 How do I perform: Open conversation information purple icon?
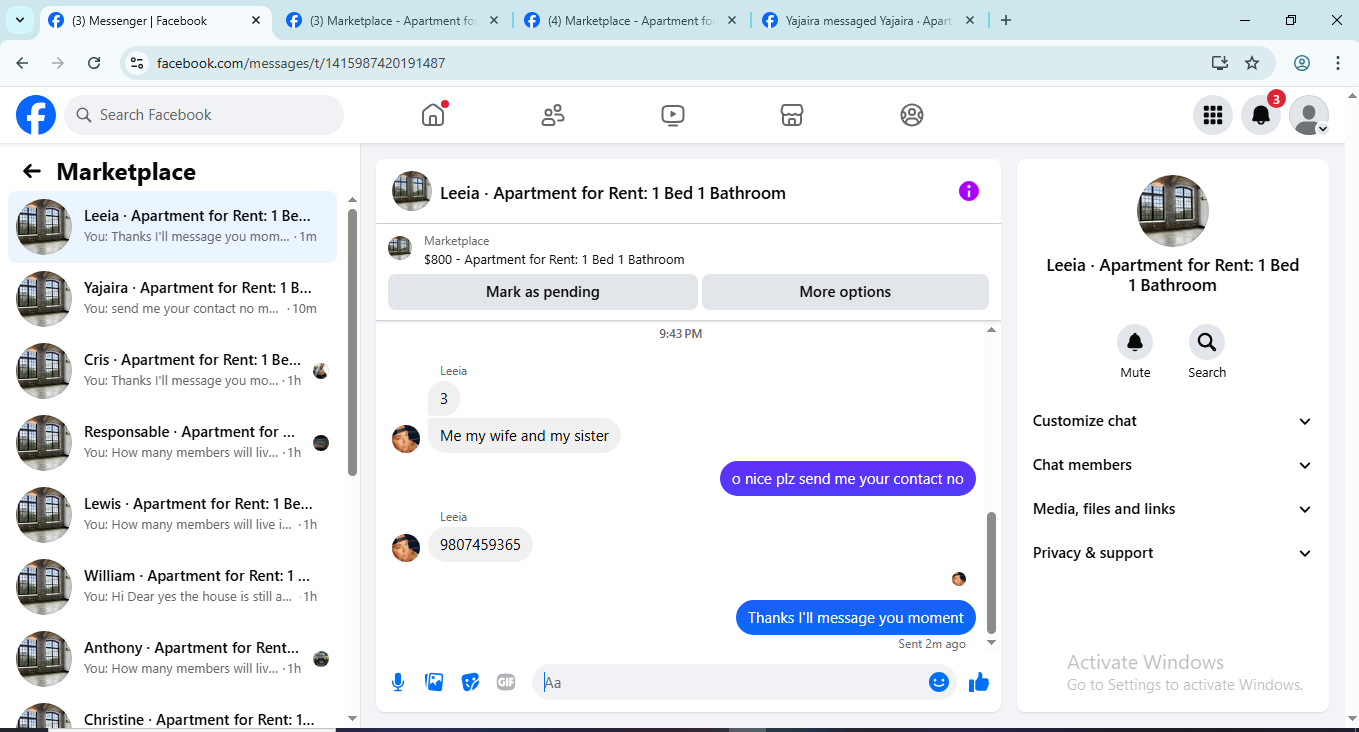click(968, 191)
